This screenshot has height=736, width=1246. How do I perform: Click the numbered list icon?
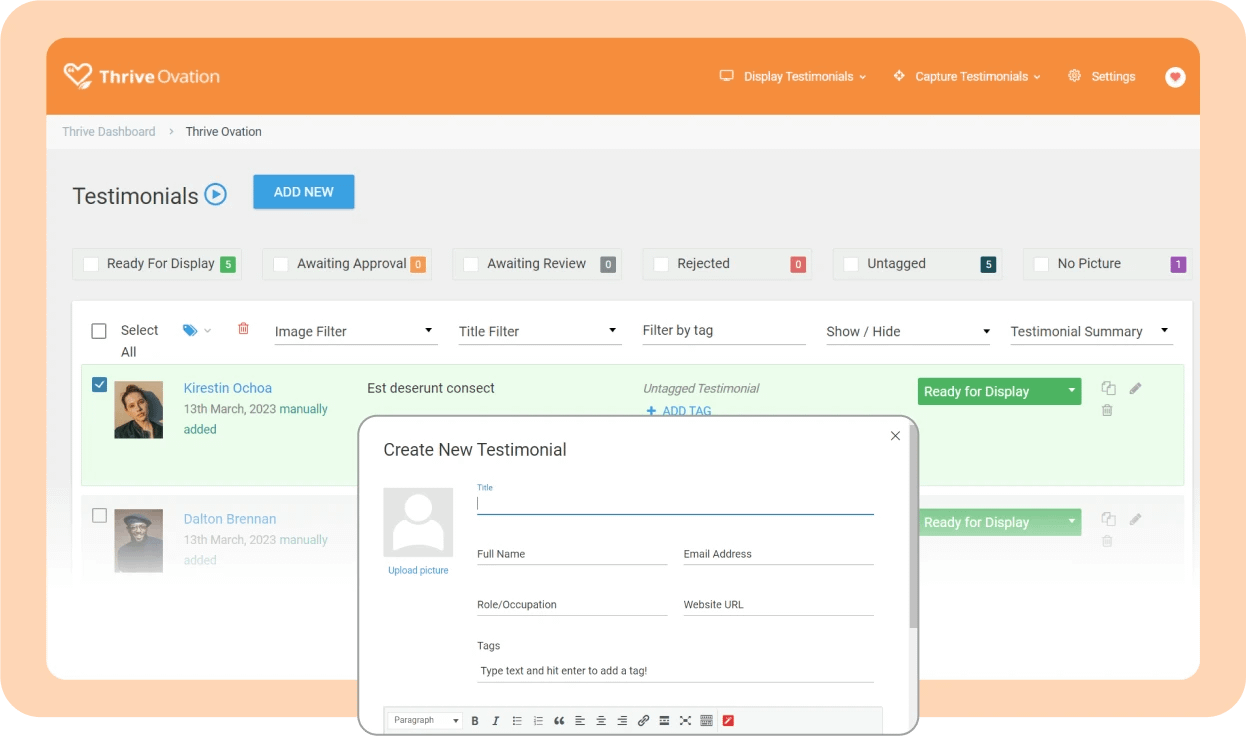538,720
